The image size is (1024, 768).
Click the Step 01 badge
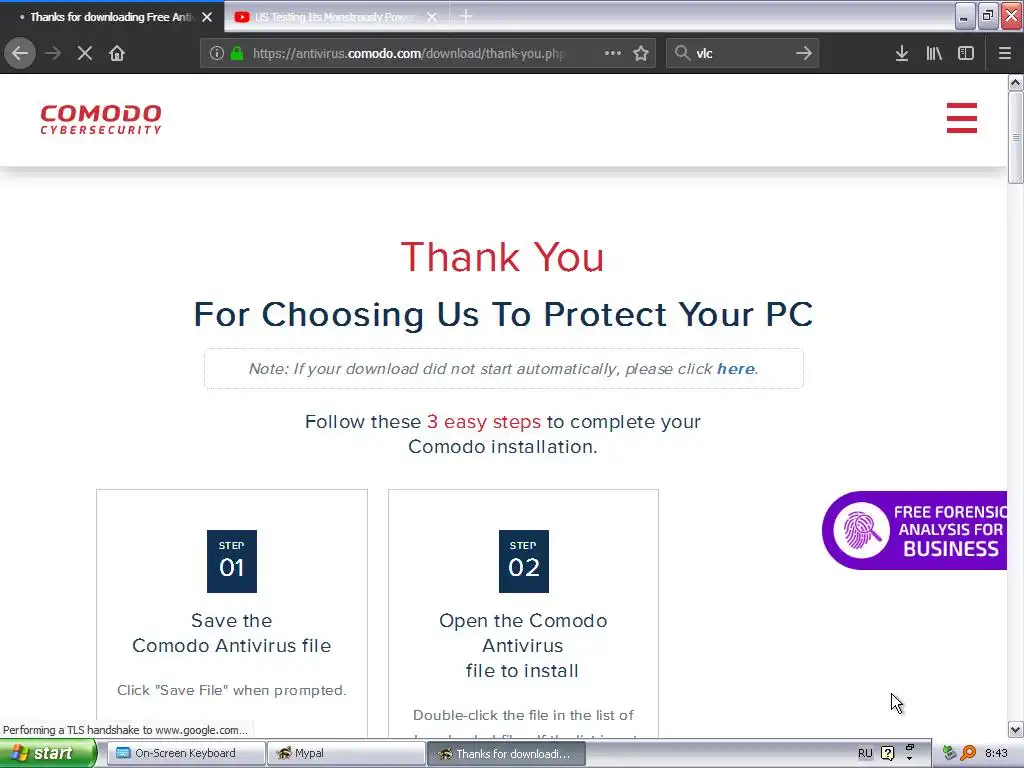pos(232,562)
